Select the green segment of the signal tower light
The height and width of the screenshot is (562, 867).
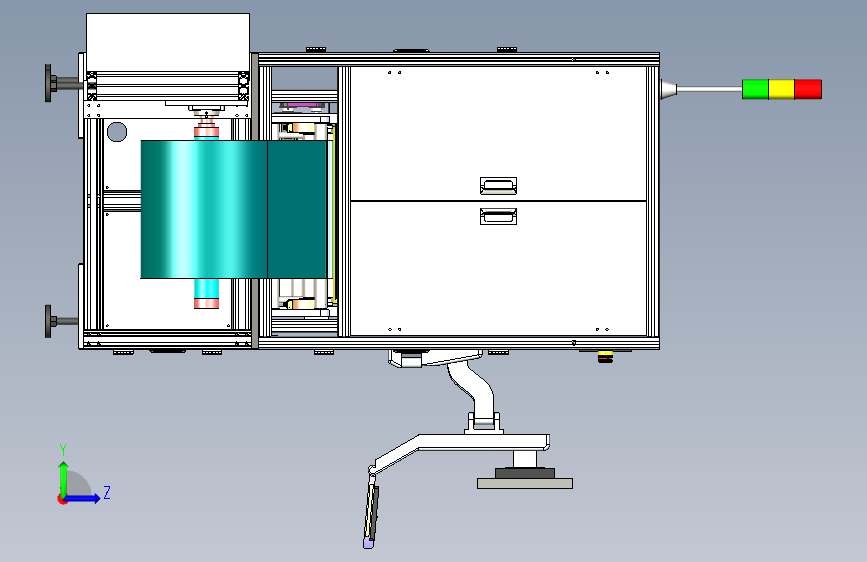coord(755,89)
